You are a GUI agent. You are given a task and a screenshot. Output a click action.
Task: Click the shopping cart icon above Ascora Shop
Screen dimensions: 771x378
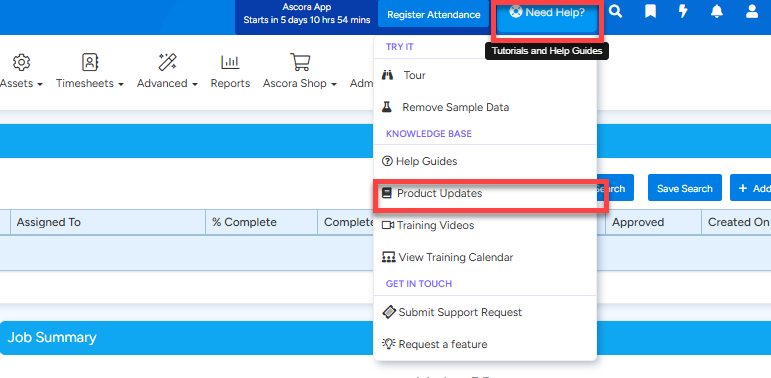click(x=299, y=62)
